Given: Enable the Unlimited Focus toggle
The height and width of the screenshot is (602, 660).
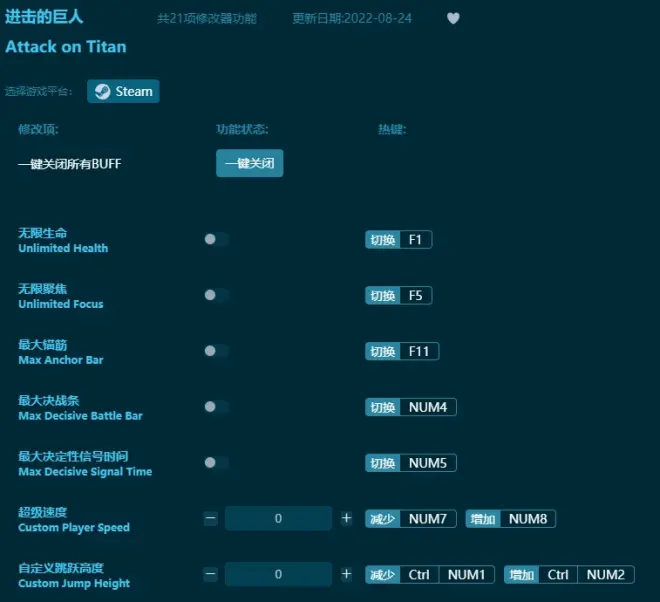Looking at the screenshot, I should (216, 296).
